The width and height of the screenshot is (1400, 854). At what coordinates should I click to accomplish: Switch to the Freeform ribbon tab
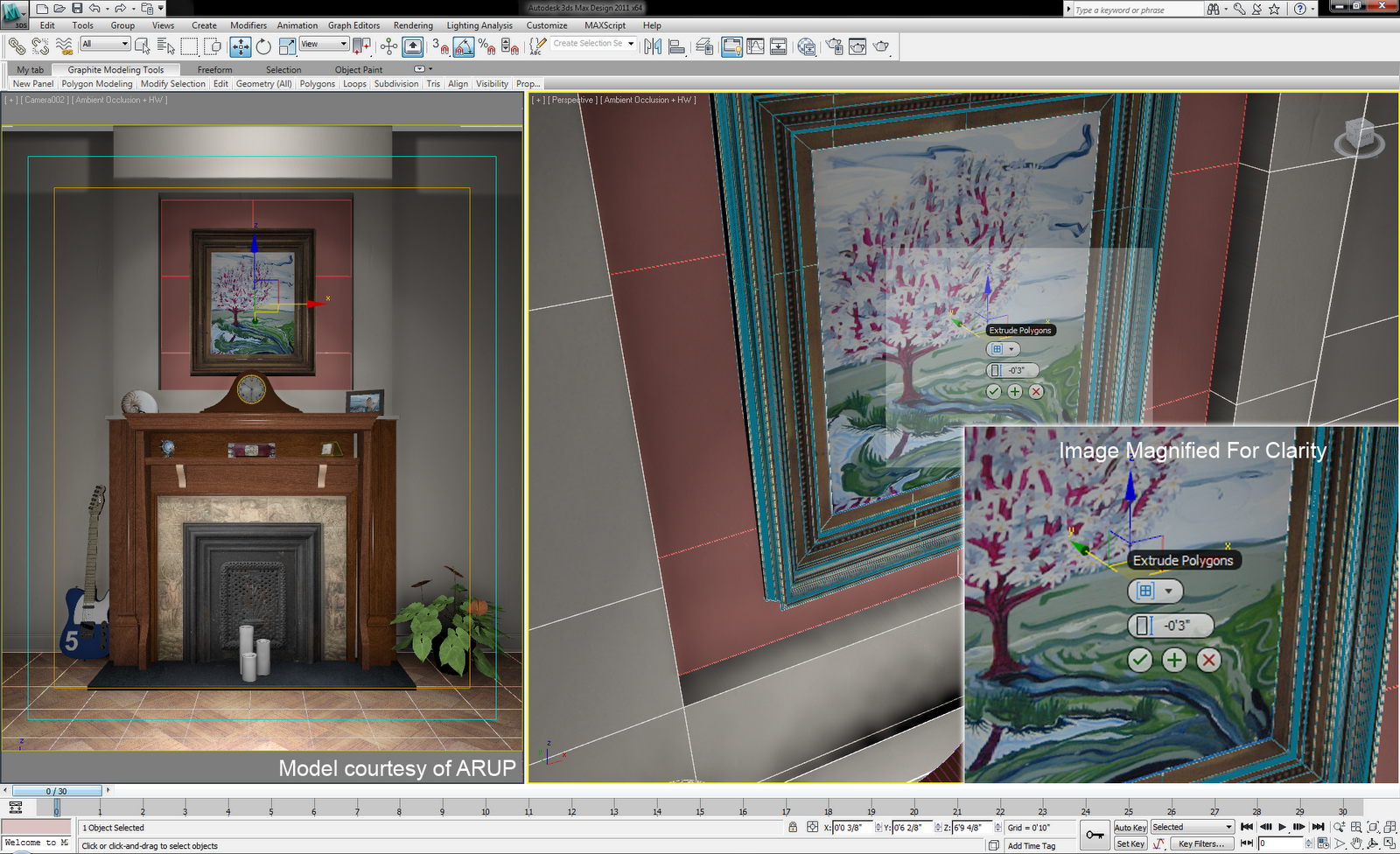(x=214, y=69)
